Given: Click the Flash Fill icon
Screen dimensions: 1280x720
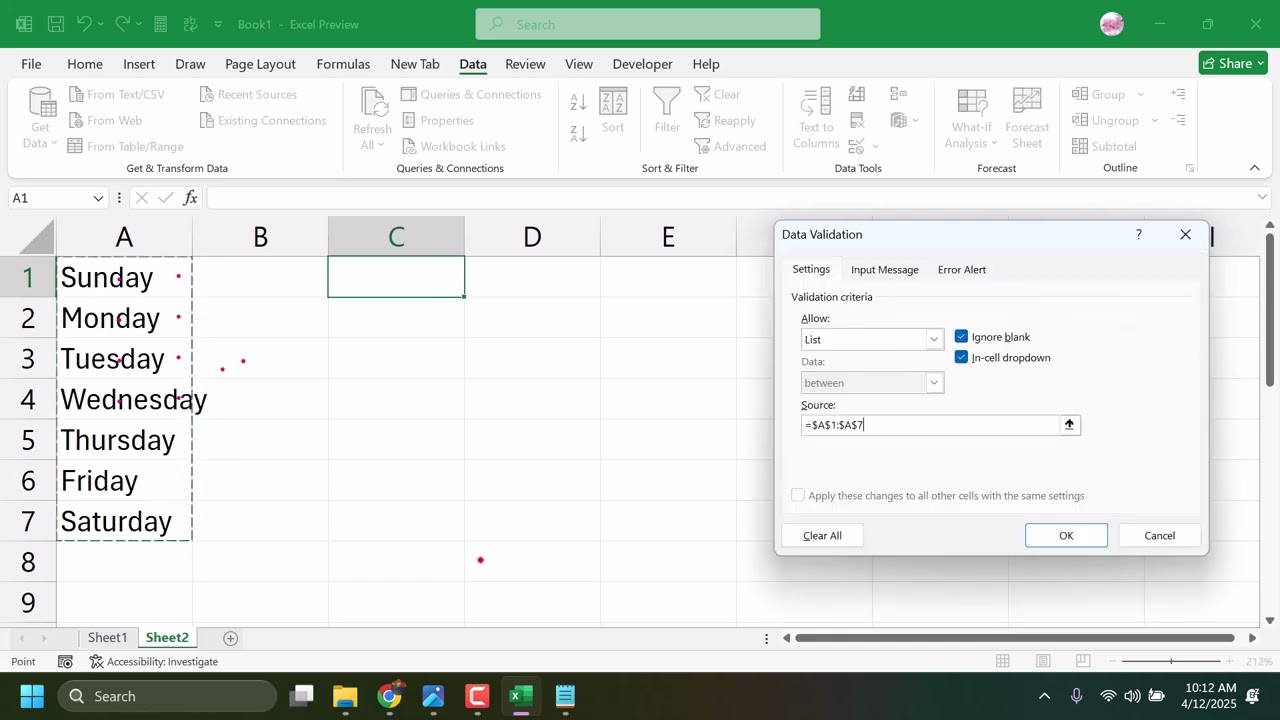Looking at the screenshot, I should click(857, 94).
